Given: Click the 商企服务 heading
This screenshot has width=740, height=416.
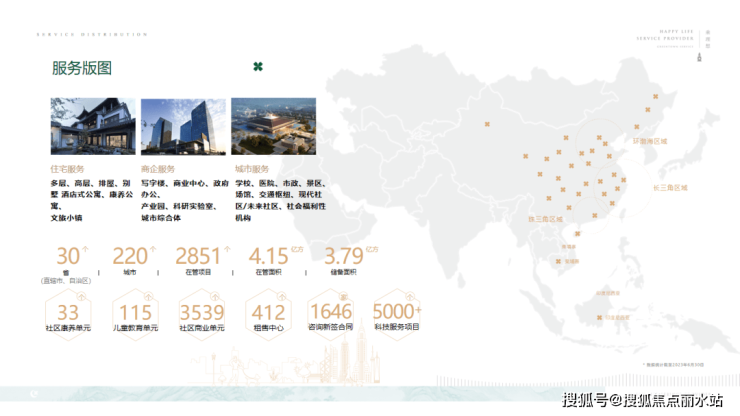Looking at the screenshot, I should coord(158,169).
